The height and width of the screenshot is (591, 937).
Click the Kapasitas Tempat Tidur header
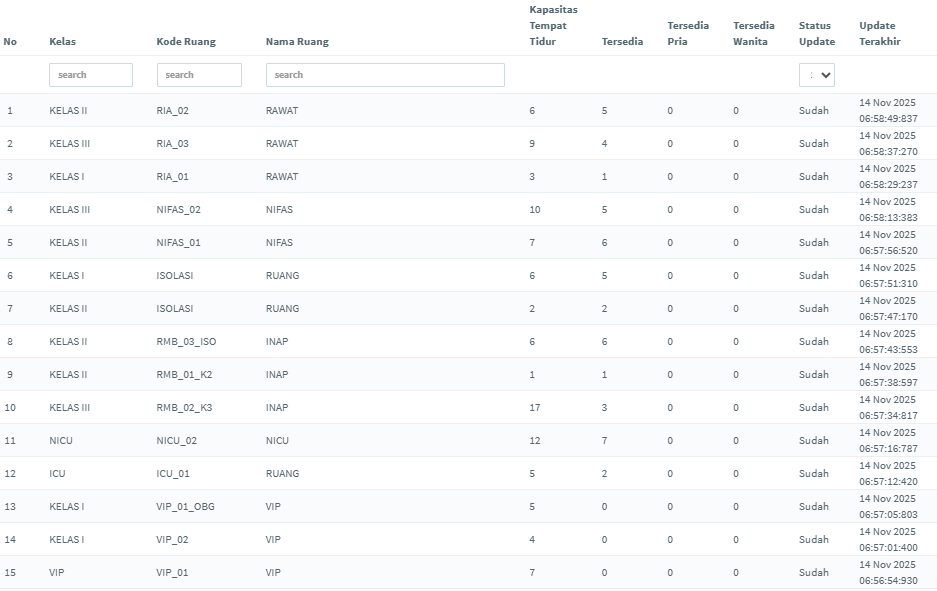(x=552, y=26)
